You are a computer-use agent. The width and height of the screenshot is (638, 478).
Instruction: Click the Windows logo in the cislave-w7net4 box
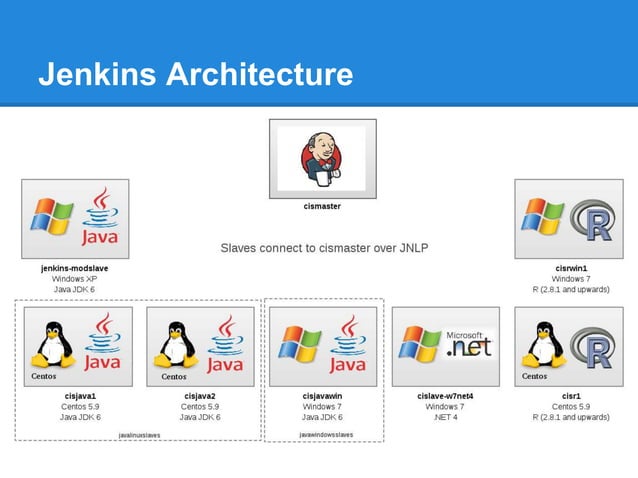click(x=420, y=344)
